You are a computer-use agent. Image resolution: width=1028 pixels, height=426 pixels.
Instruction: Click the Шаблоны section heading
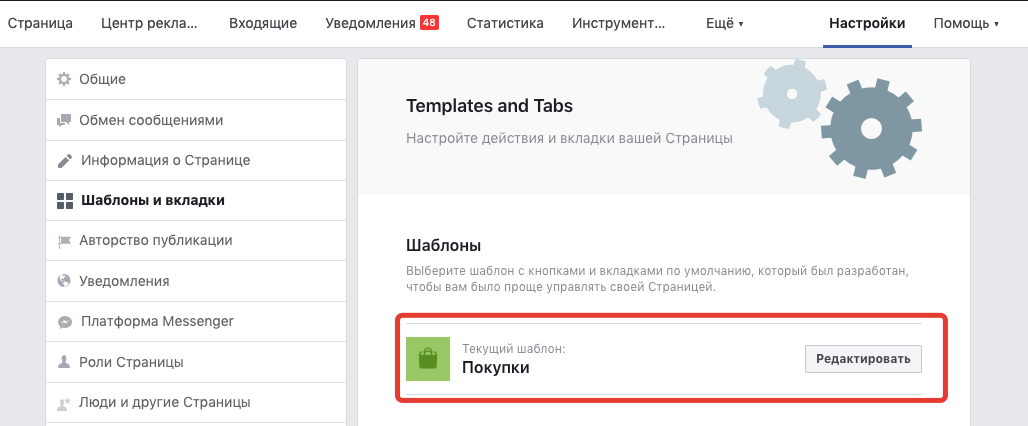pos(443,246)
